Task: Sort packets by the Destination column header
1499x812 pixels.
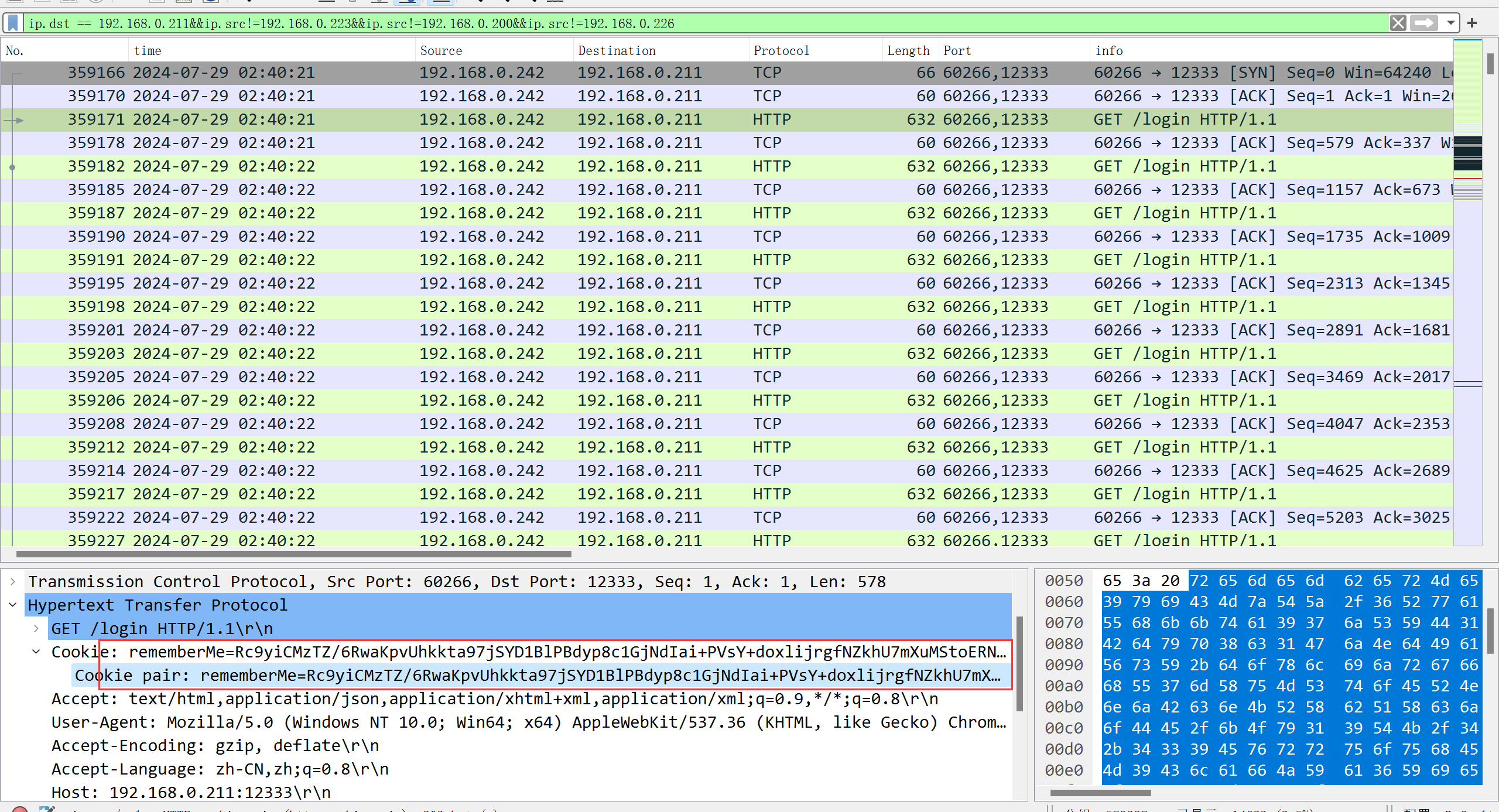Action: 661,51
